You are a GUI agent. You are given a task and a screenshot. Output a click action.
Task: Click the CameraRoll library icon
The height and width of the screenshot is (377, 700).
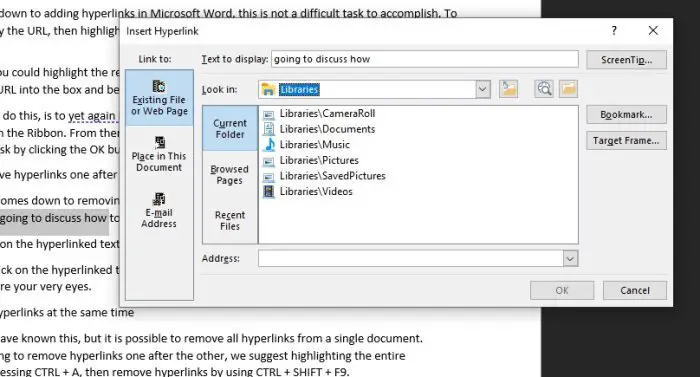269,114
